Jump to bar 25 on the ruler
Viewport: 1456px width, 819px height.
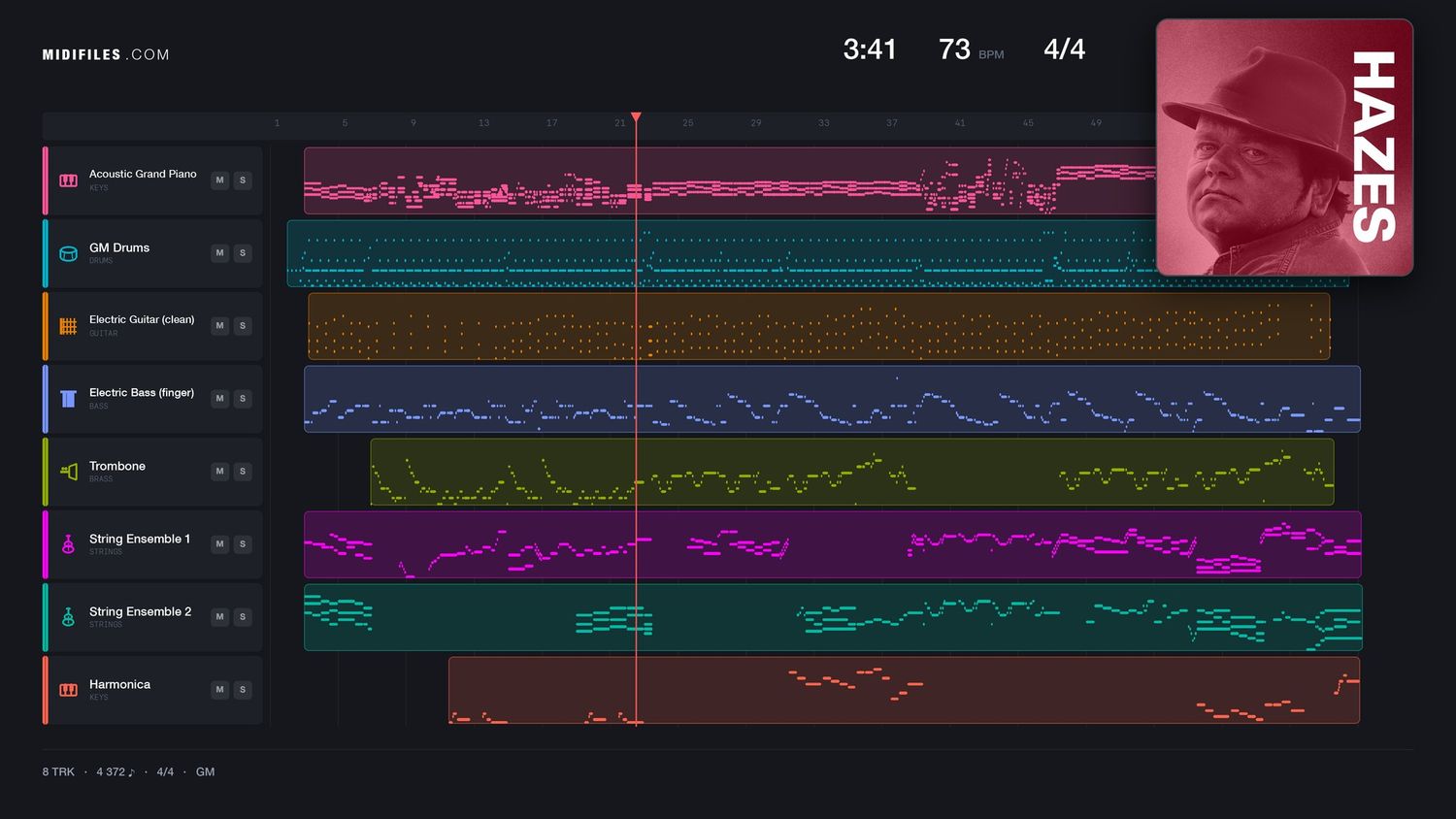[687, 123]
